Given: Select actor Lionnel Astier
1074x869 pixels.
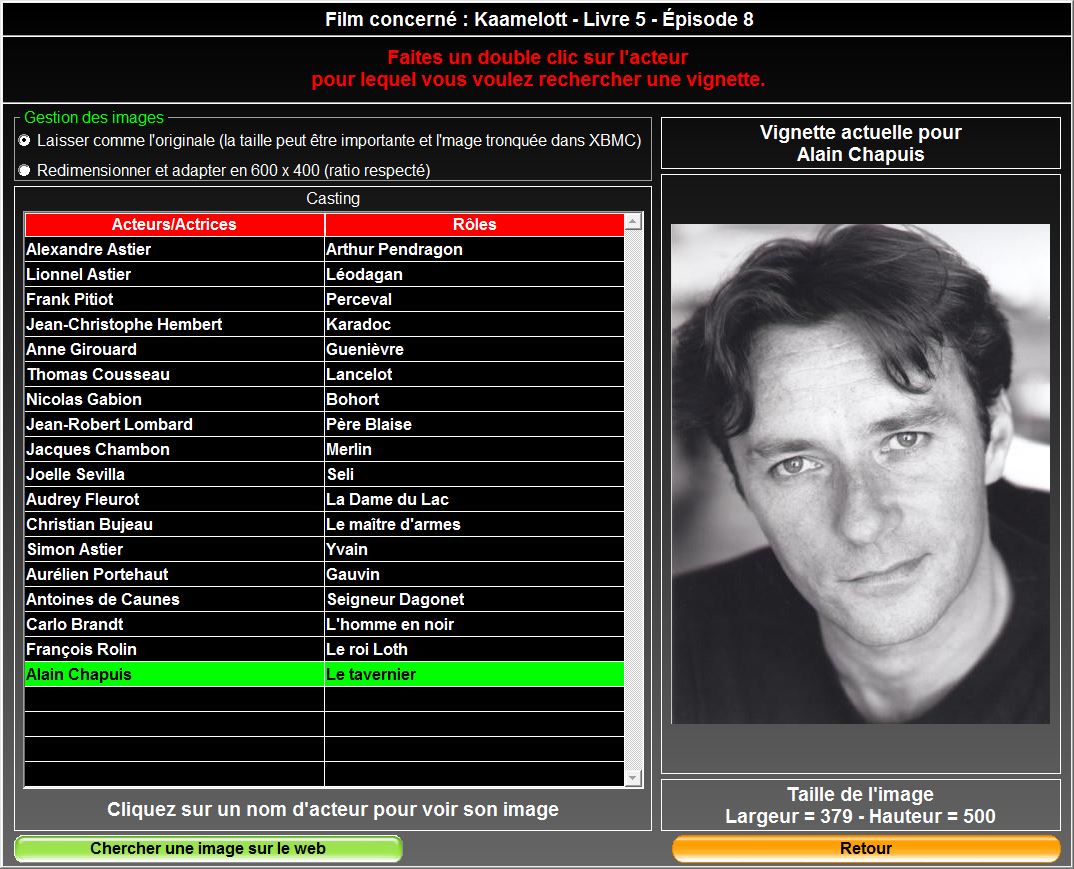Looking at the screenshot, I should coord(174,275).
